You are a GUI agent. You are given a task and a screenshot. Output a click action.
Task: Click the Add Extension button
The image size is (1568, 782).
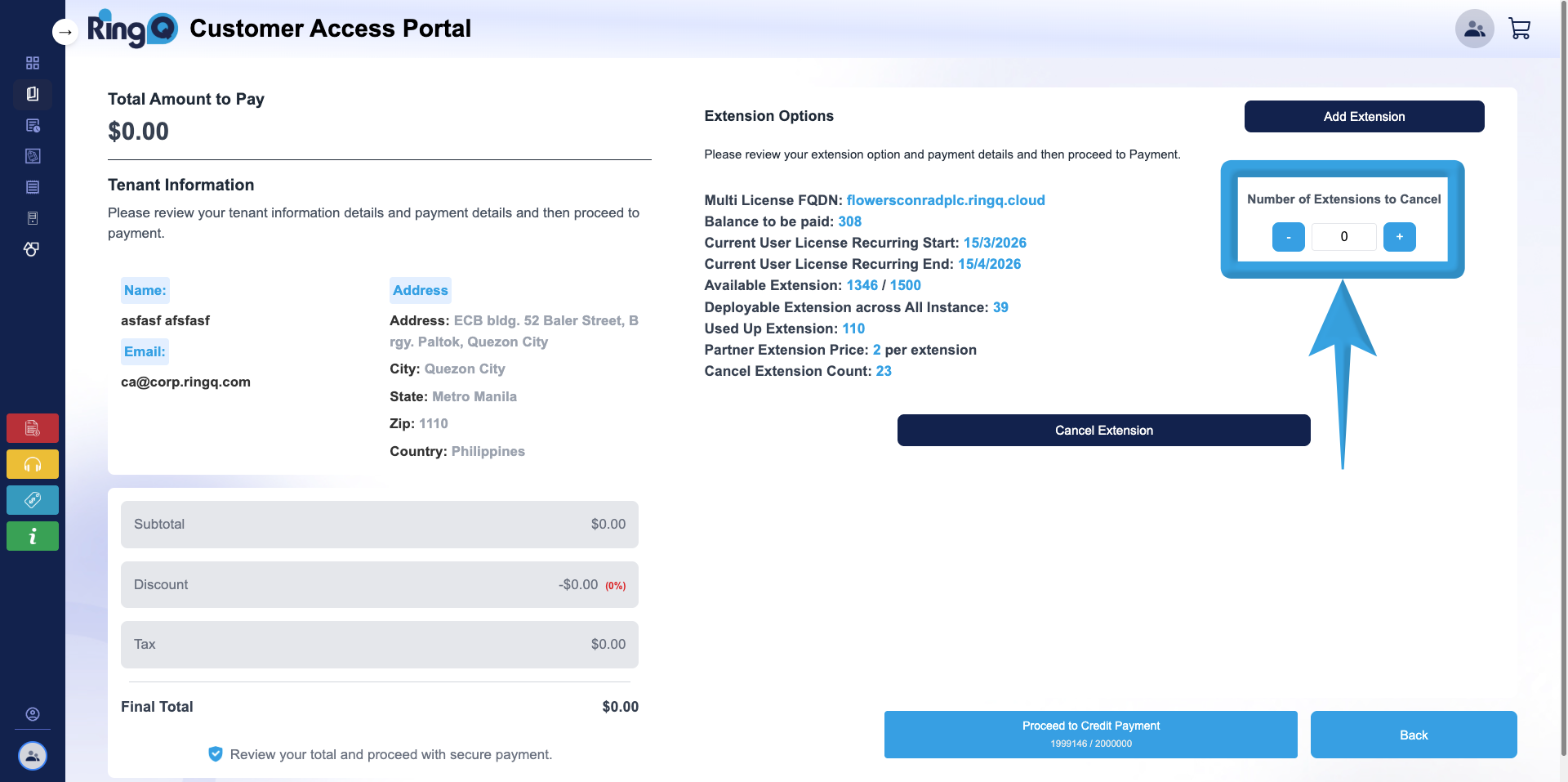[1364, 116]
